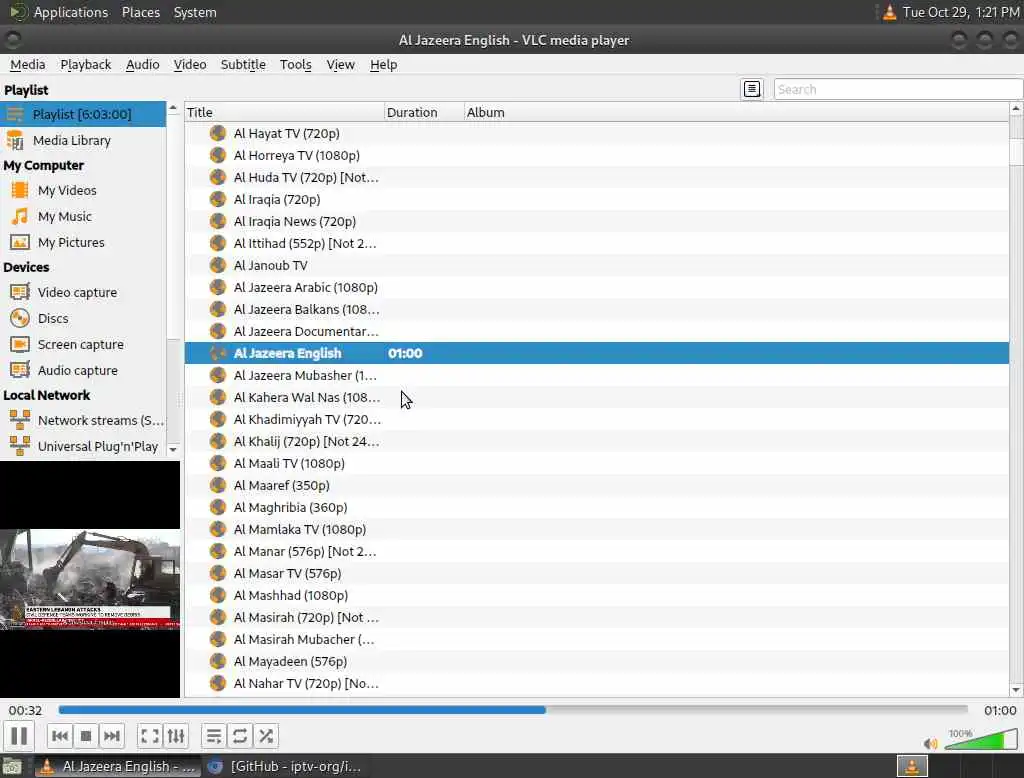Select Al Maghribia (360p) row
Viewport: 1024px width, 778px height.
(596, 508)
